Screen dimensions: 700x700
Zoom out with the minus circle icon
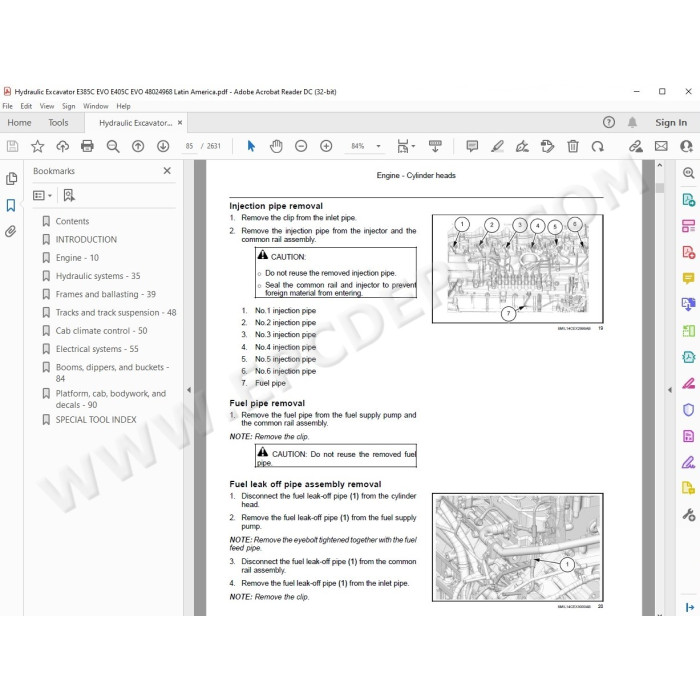[301, 146]
